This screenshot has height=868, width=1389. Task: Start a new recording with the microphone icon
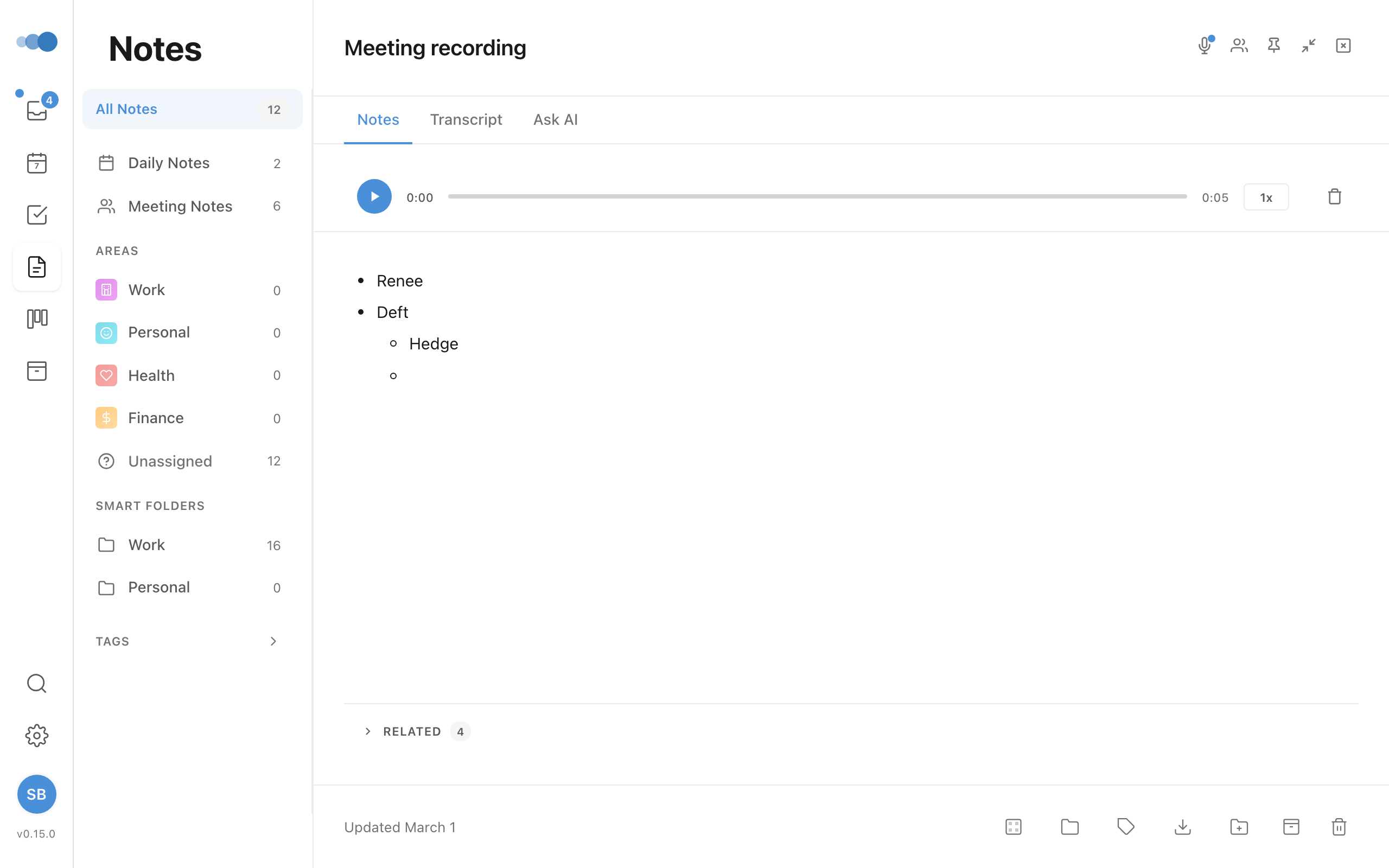coord(1203,46)
